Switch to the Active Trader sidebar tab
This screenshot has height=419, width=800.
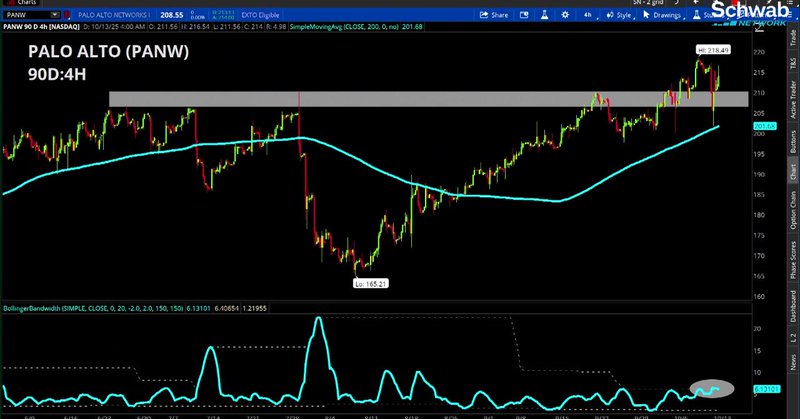click(793, 100)
